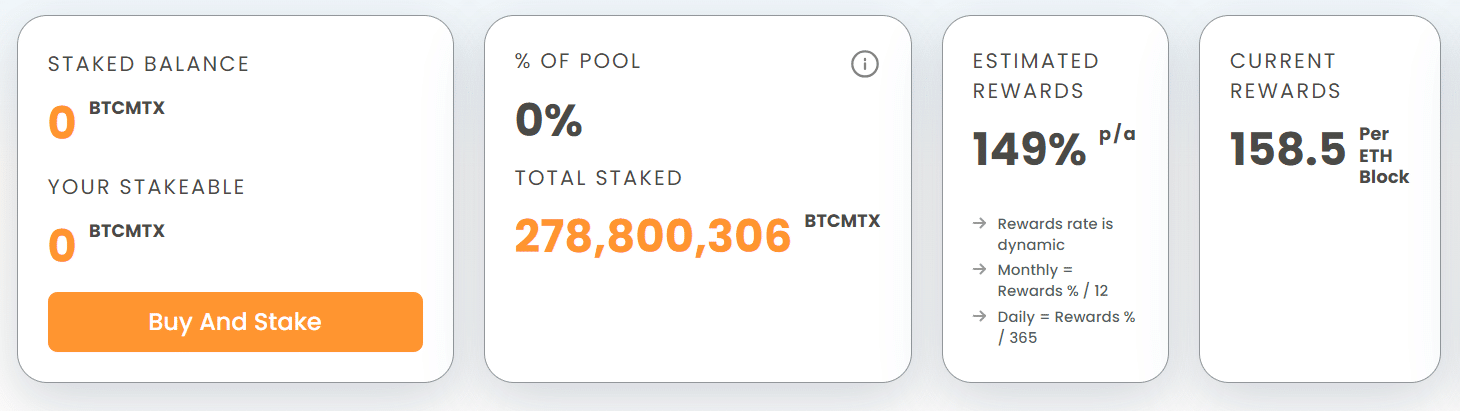Click the Current Rewards heading
This screenshot has height=411, width=1460.
click(x=1285, y=76)
